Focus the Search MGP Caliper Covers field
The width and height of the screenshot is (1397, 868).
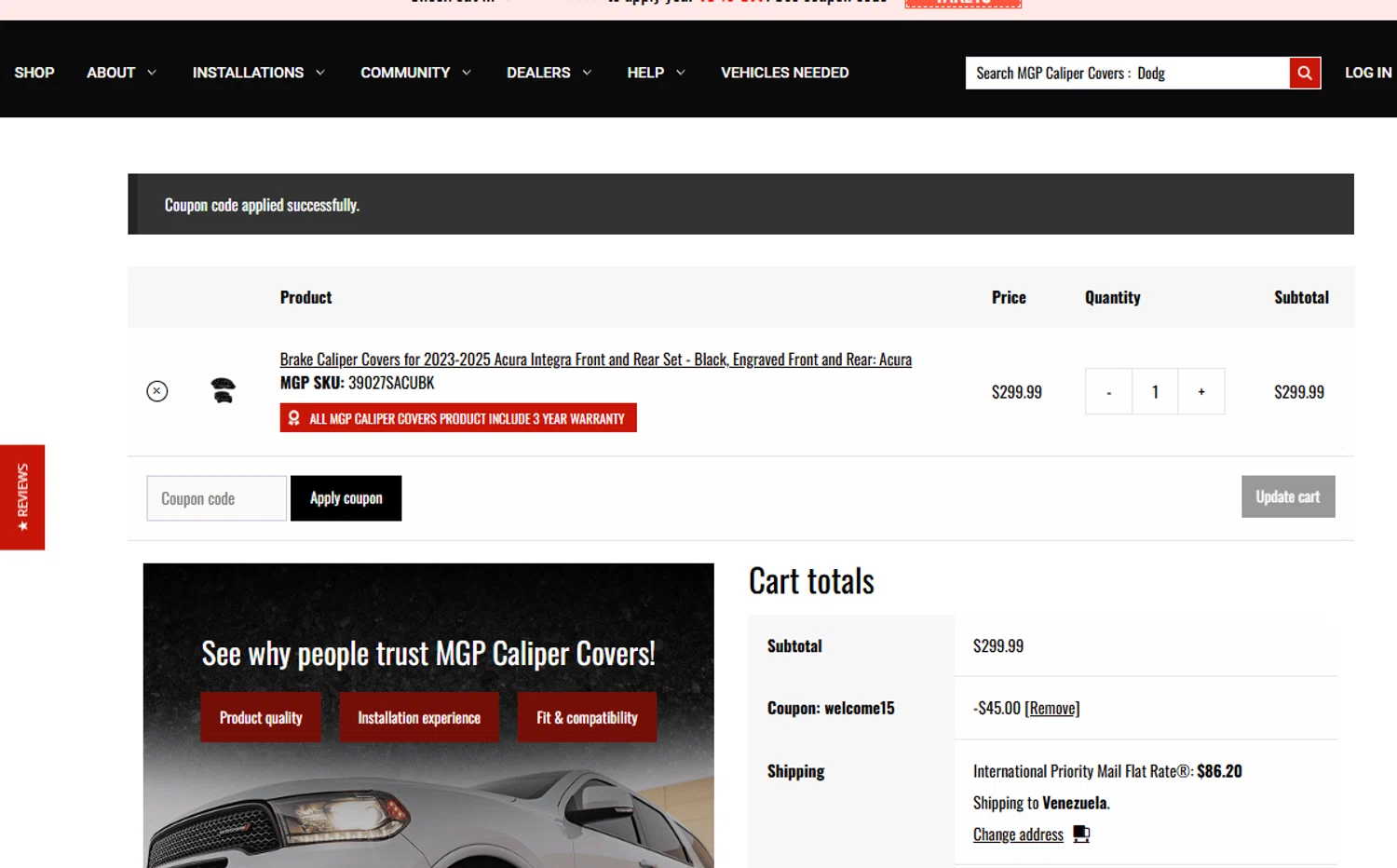1127,73
